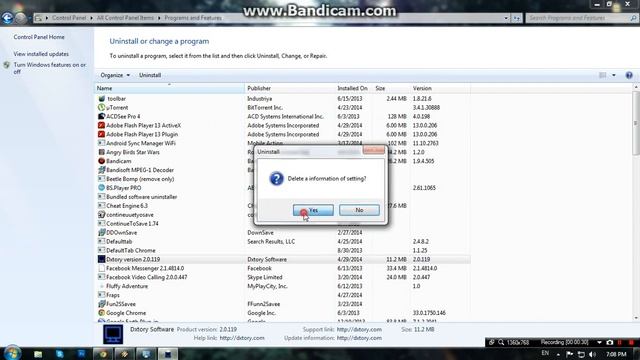640x360 pixels.
Task: Sort list by Version column header
Action: tap(440, 88)
